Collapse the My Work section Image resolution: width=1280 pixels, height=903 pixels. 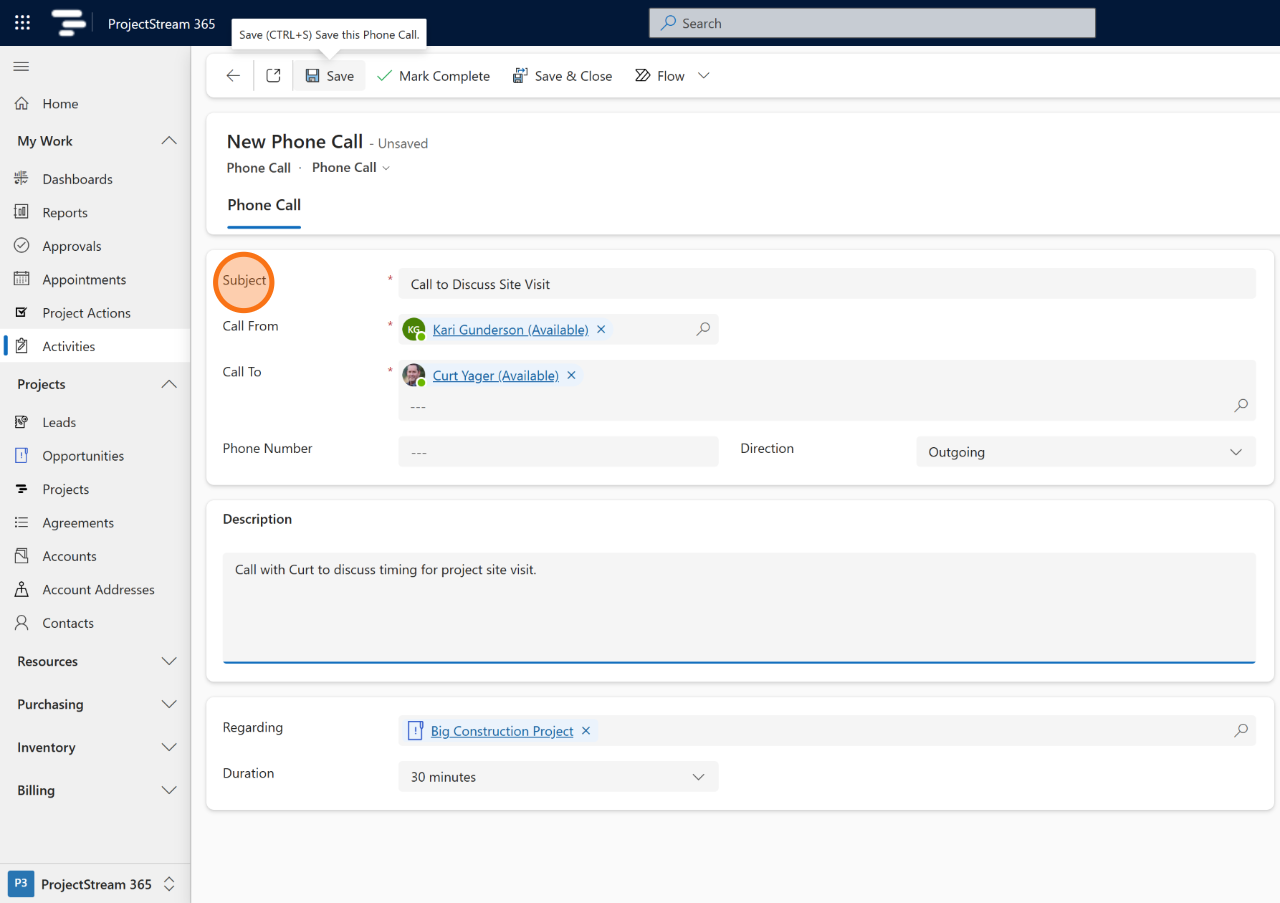tap(169, 141)
